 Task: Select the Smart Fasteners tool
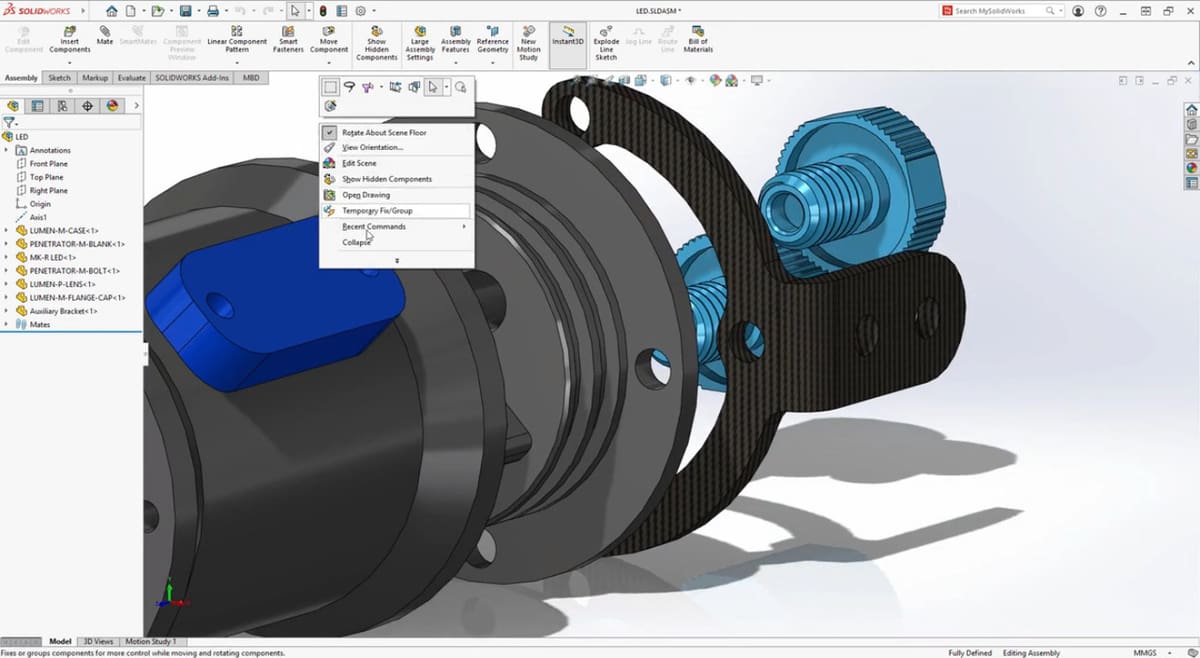click(x=288, y=39)
